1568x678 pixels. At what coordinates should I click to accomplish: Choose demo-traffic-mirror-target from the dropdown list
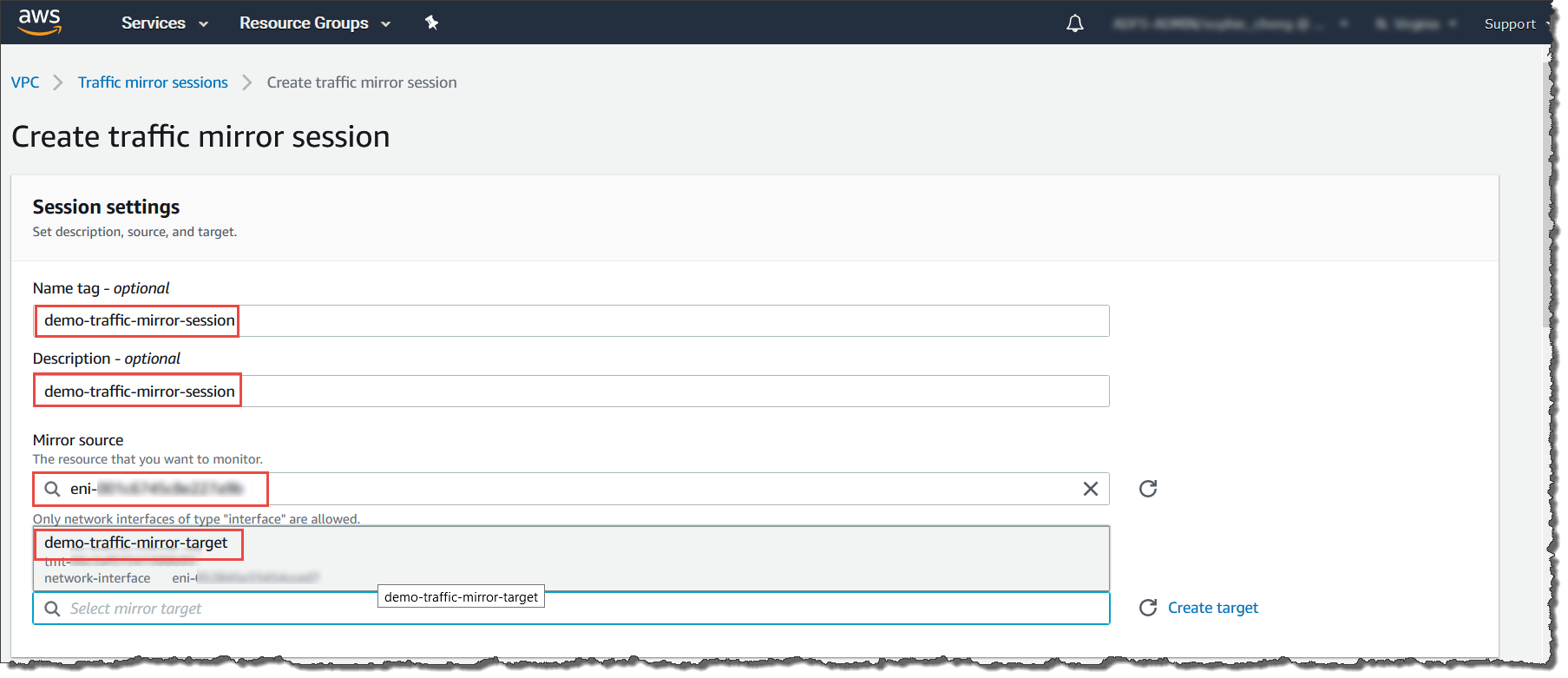click(136, 543)
